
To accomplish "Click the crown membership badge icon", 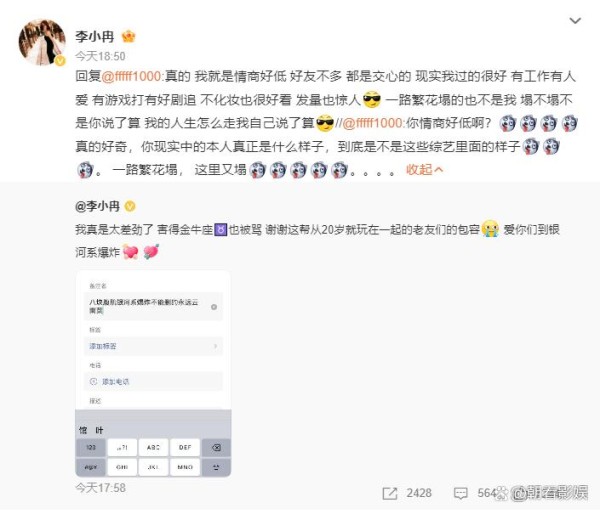I will (x=129, y=36).
